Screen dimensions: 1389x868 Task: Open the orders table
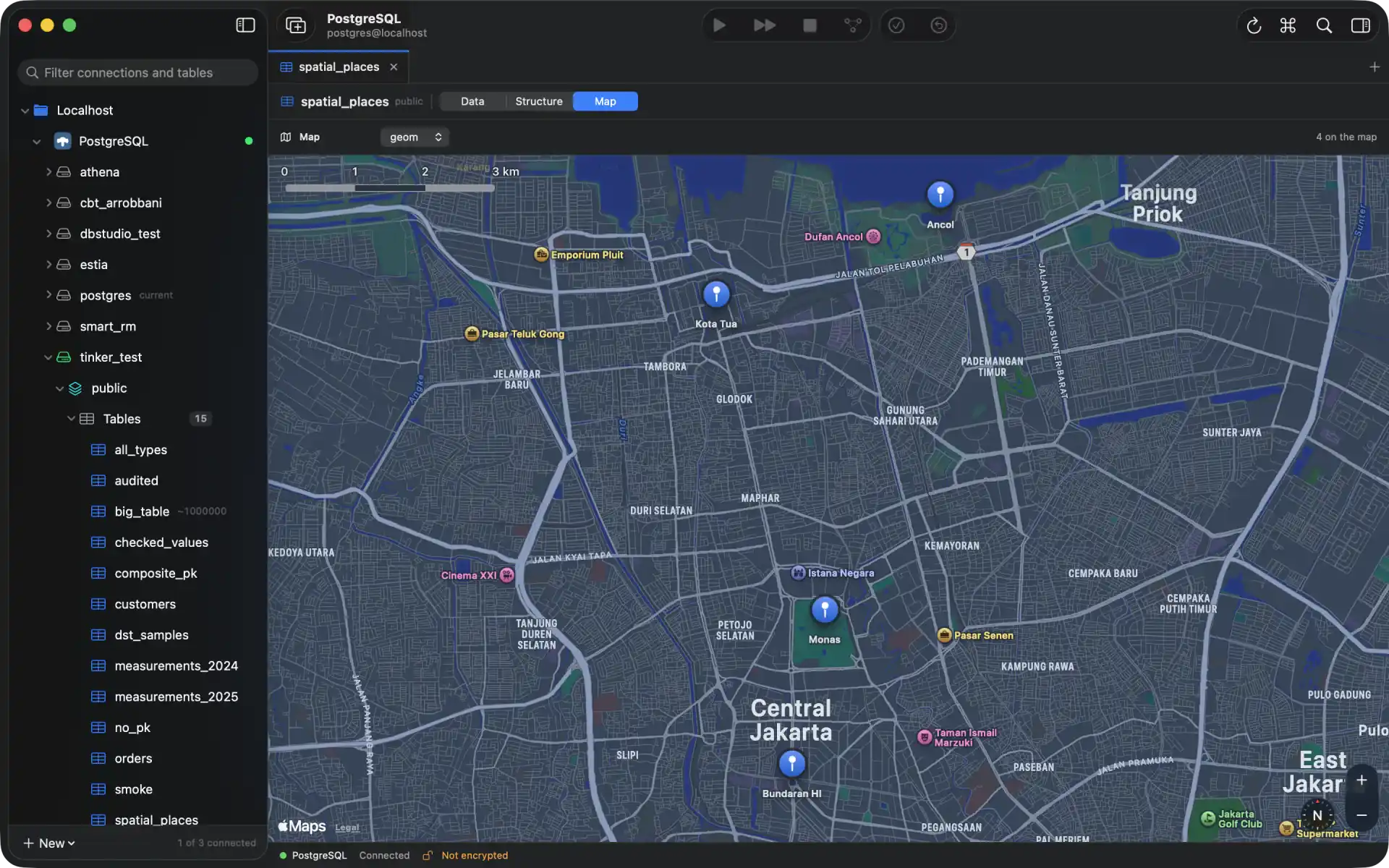click(133, 759)
